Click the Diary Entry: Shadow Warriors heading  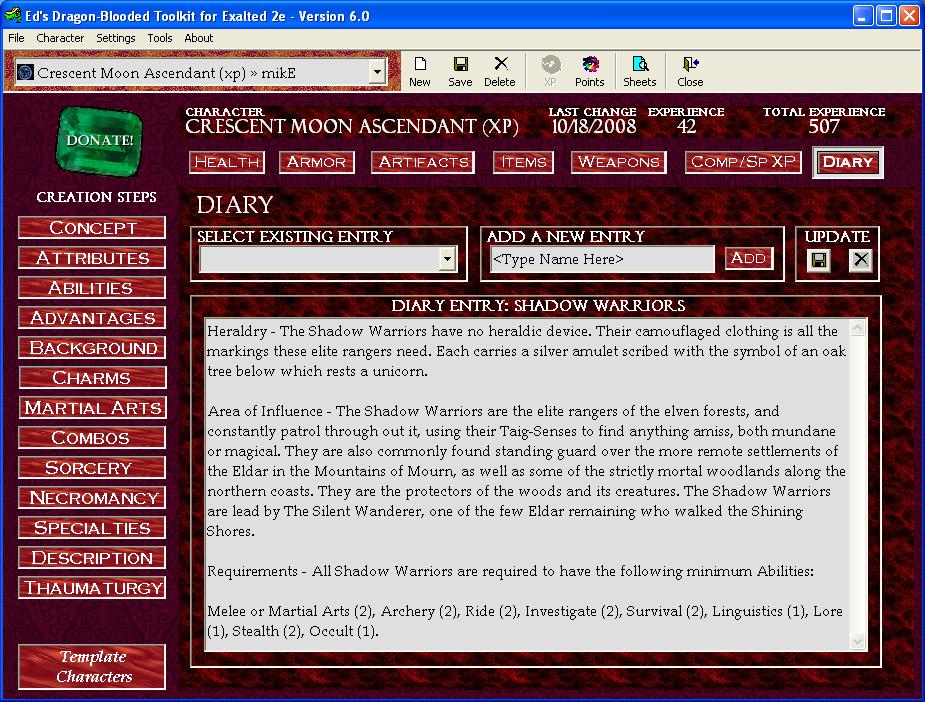coord(538,306)
